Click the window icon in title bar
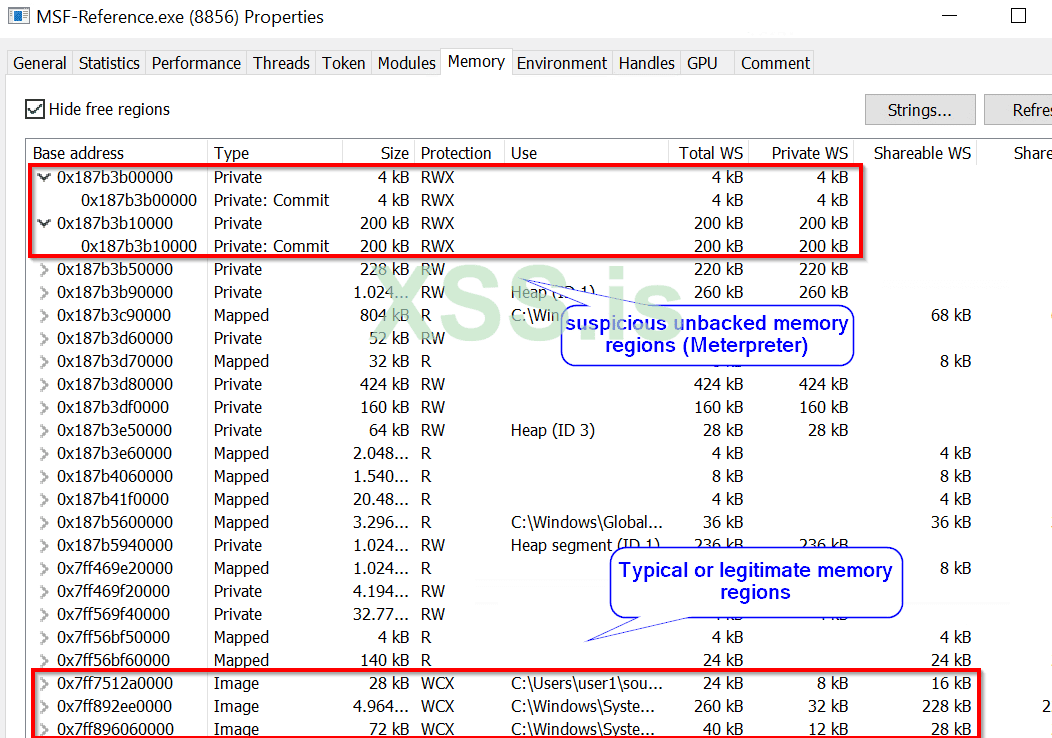The height and width of the screenshot is (738, 1052). coord(18,17)
